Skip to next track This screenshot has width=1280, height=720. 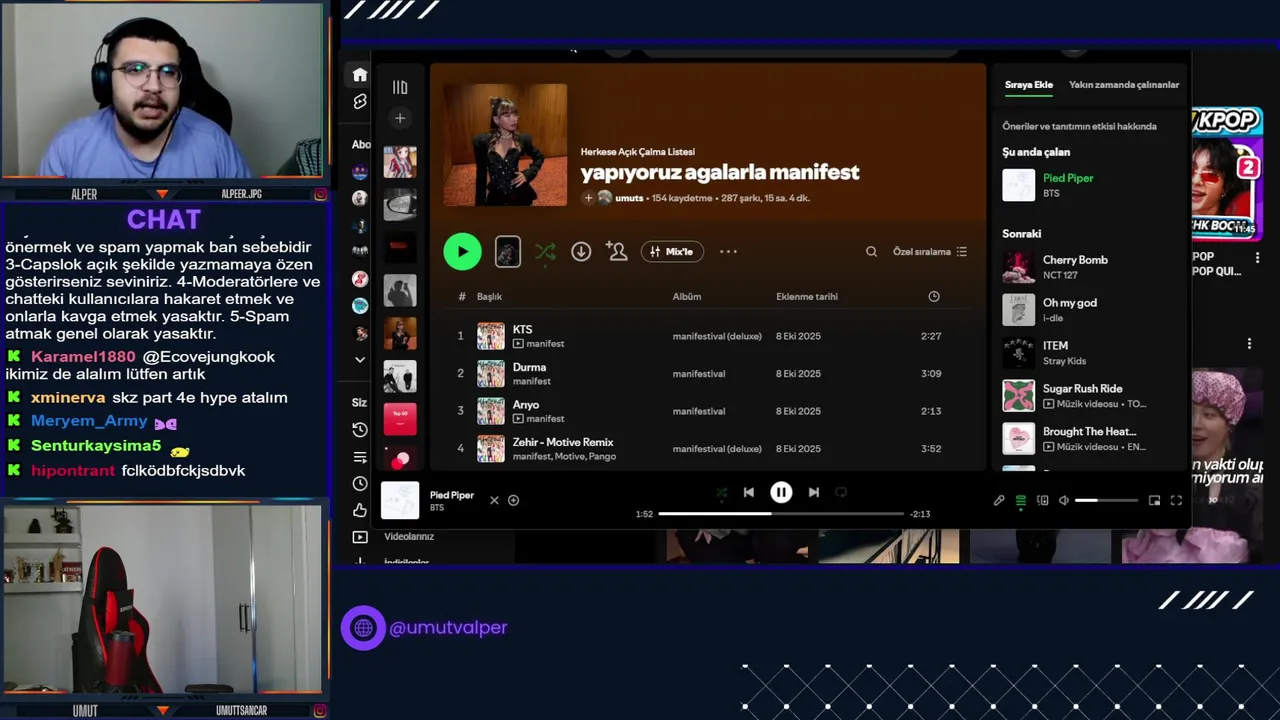tap(814, 492)
